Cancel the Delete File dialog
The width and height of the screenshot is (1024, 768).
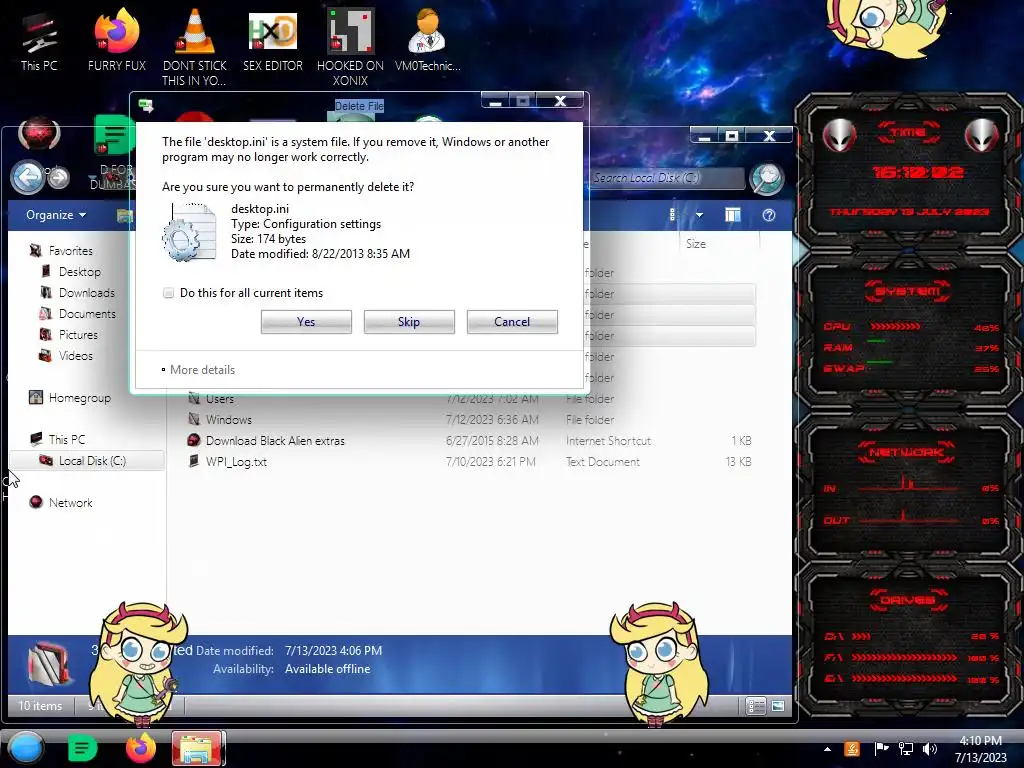tap(512, 322)
